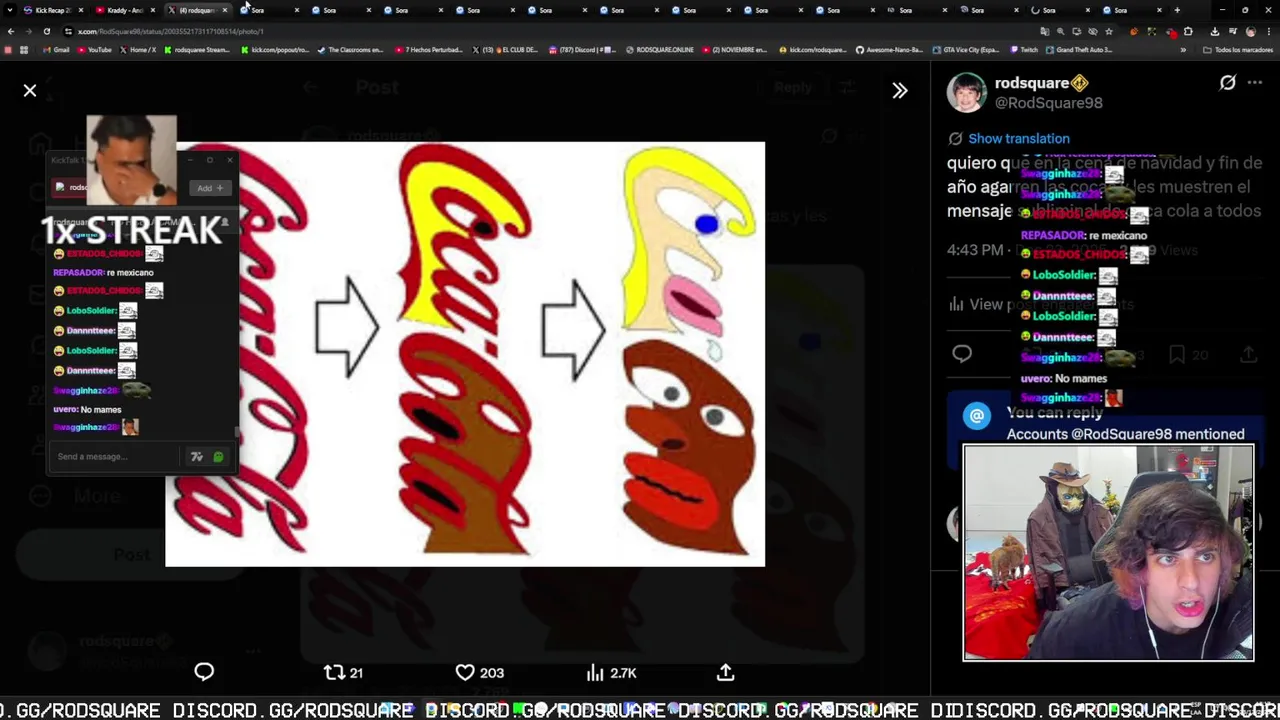Click the reply bubble icon in the side panel
Screen dimensions: 1280x720
(x=962, y=353)
